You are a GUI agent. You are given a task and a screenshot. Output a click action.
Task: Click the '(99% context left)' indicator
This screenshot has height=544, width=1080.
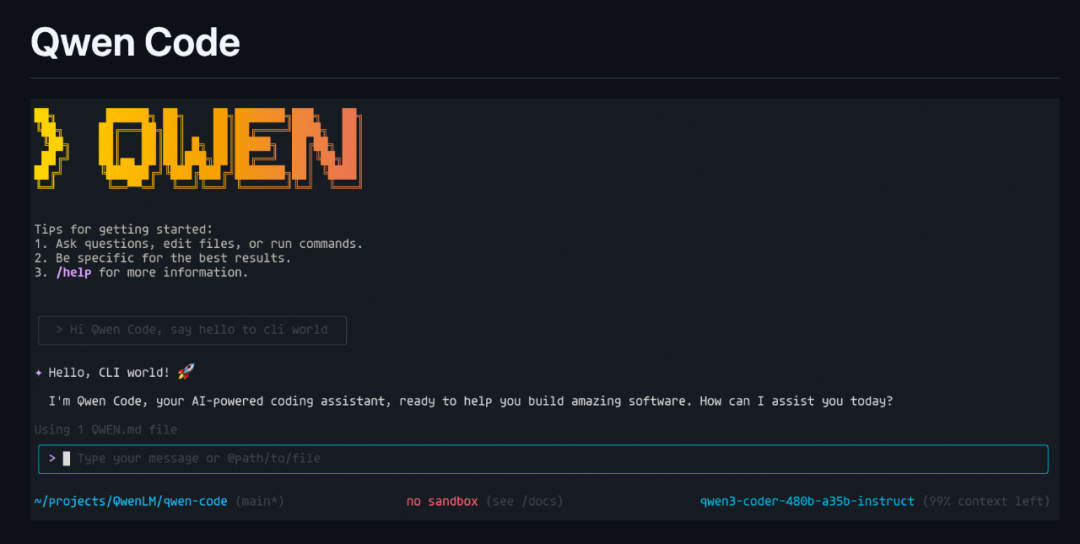(x=986, y=501)
